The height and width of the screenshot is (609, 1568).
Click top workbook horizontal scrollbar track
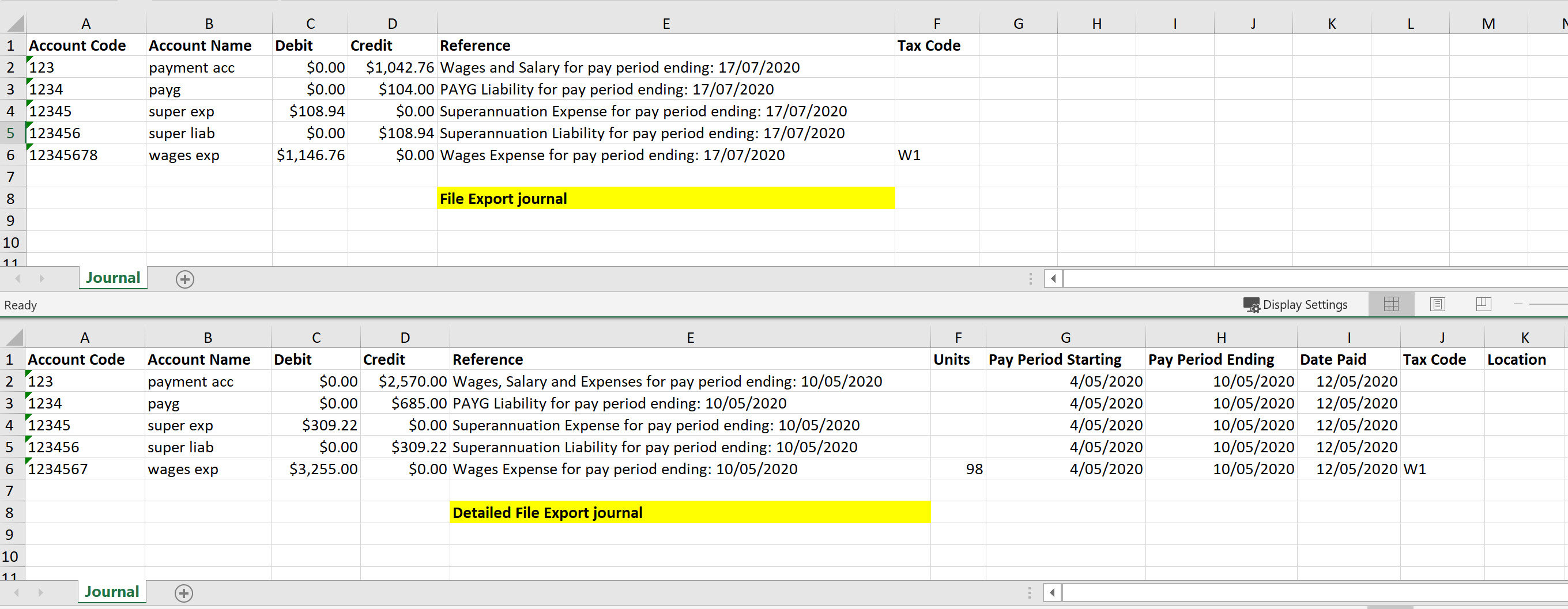tap(1315, 279)
